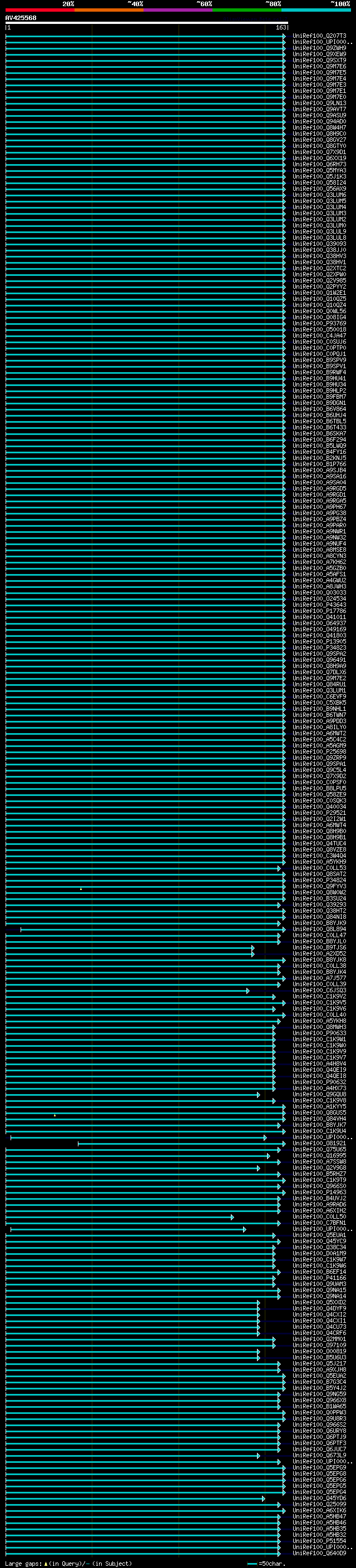
Task: Open hit UniRef100_A5YKH9
Action: 319,862
